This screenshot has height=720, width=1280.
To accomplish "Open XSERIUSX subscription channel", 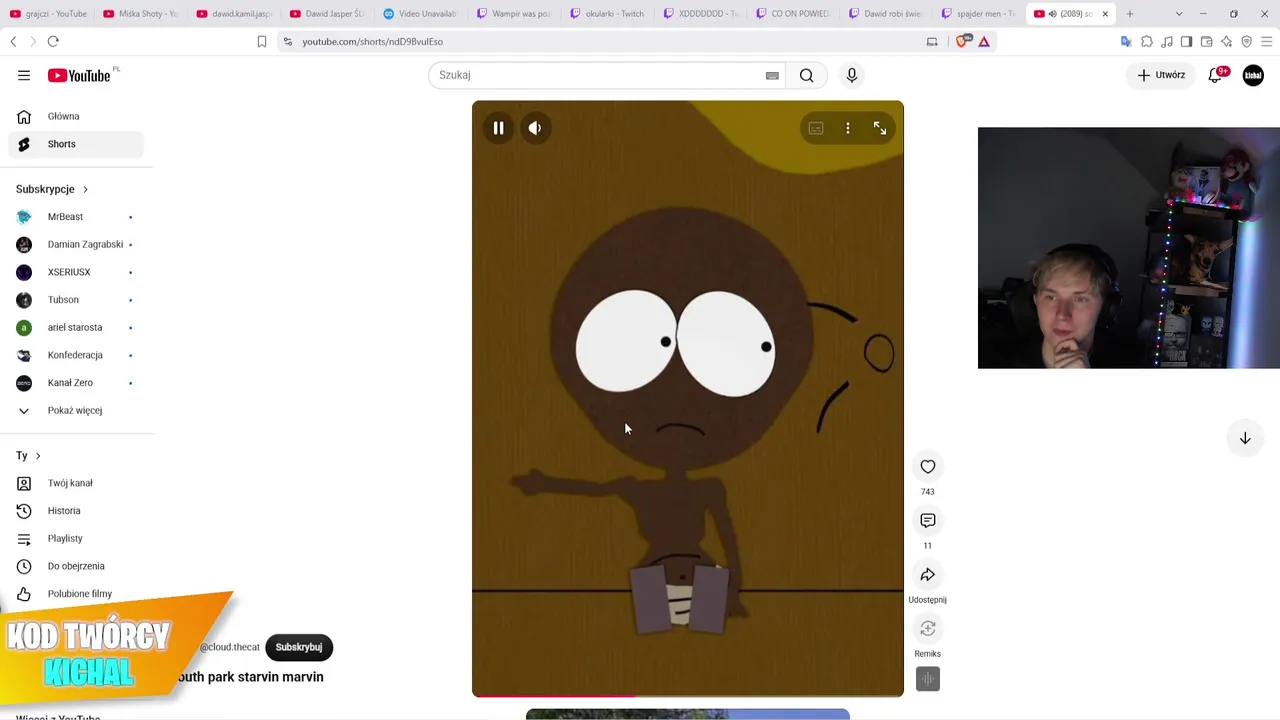I will pyautogui.click(x=75, y=272).
